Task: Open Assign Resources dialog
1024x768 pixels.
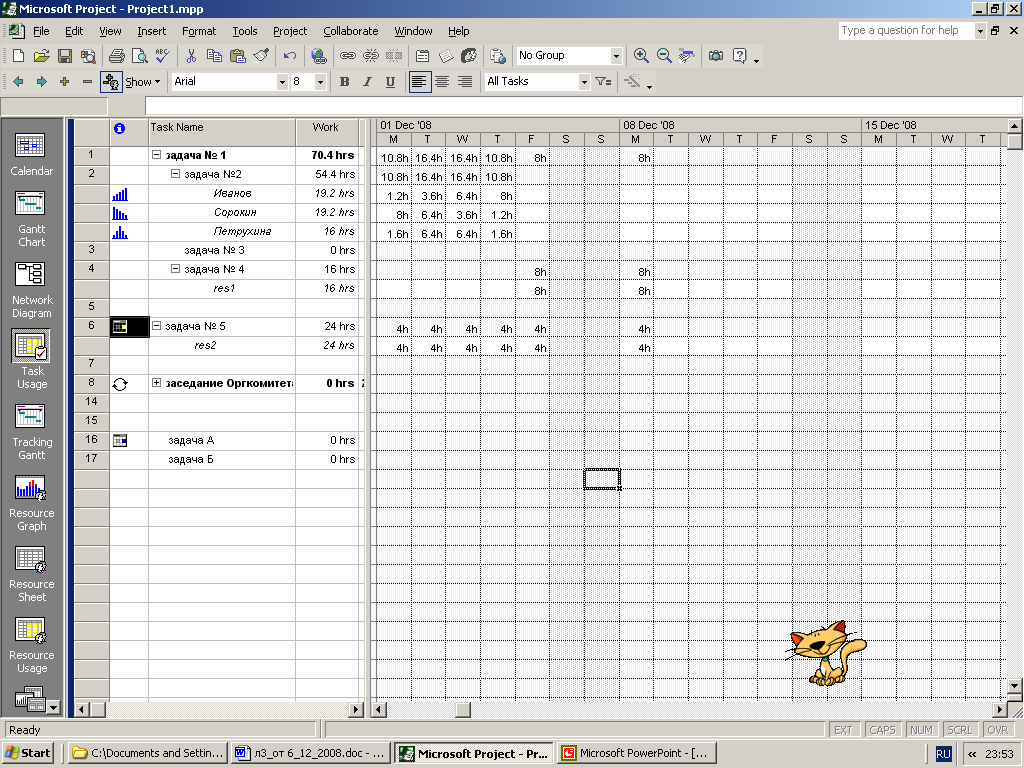Action: coord(469,56)
